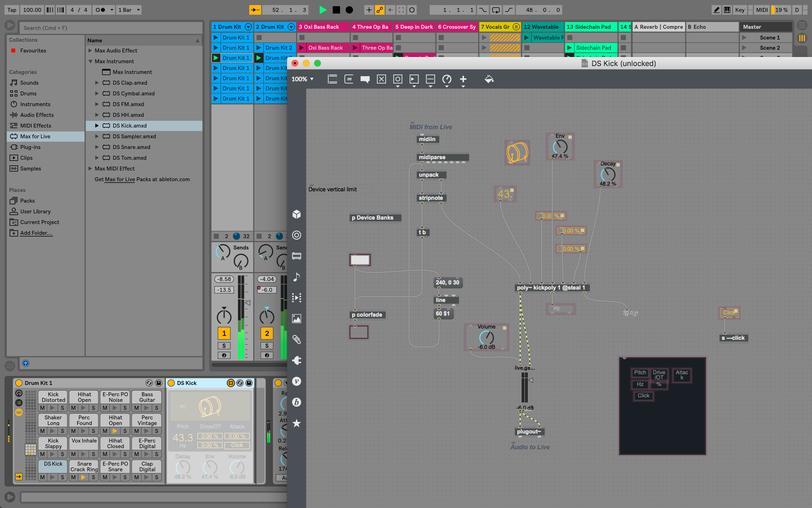Click Max toolbar plus add icon
The width and height of the screenshot is (812, 508).
463,79
